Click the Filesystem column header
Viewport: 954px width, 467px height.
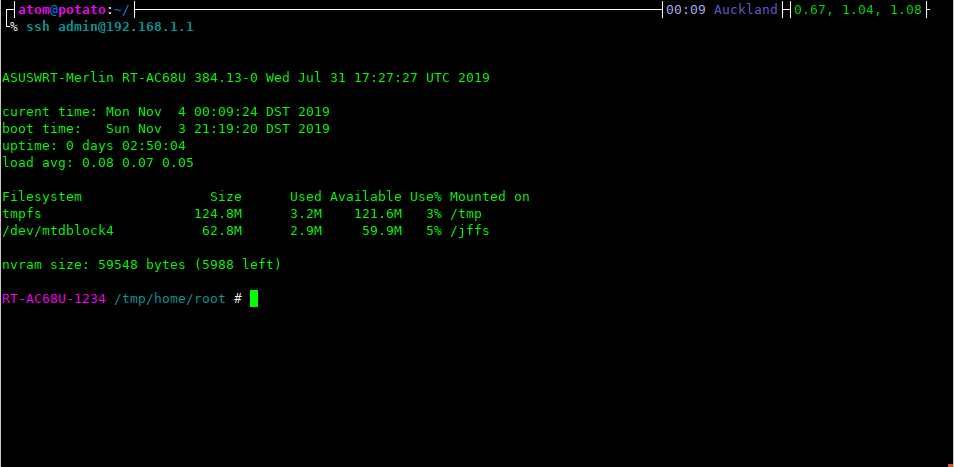[x=42, y=197]
